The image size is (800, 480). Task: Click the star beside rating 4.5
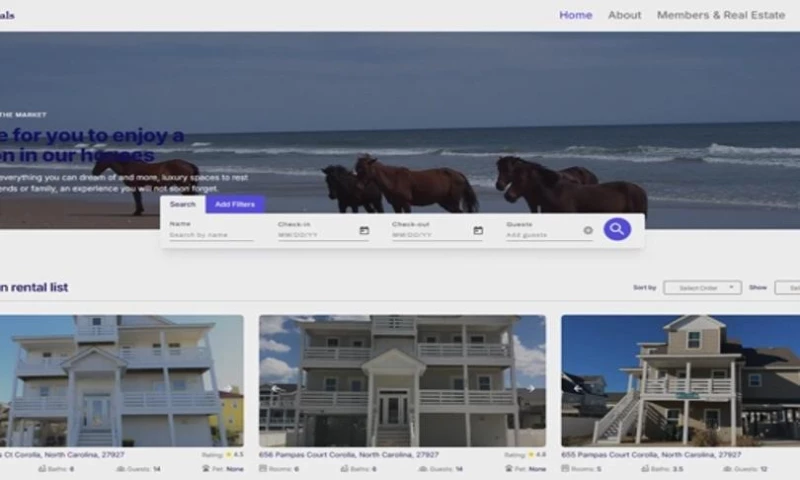[229, 454]
